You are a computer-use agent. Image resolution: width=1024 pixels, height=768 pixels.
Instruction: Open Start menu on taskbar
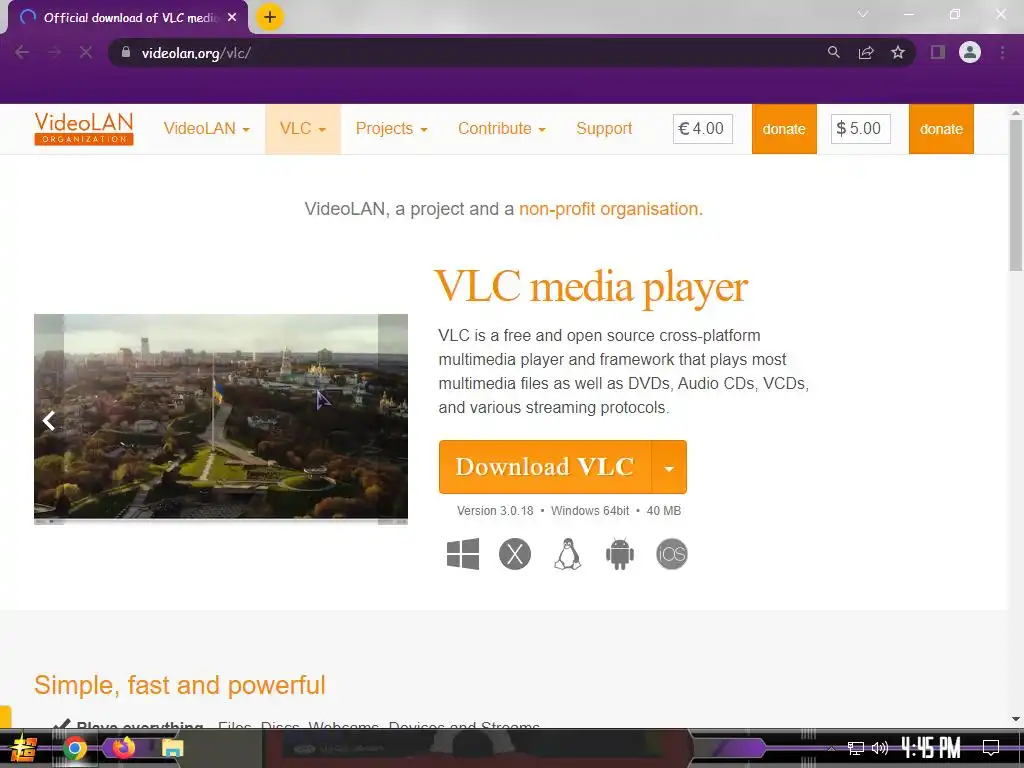tap(24, 748)
